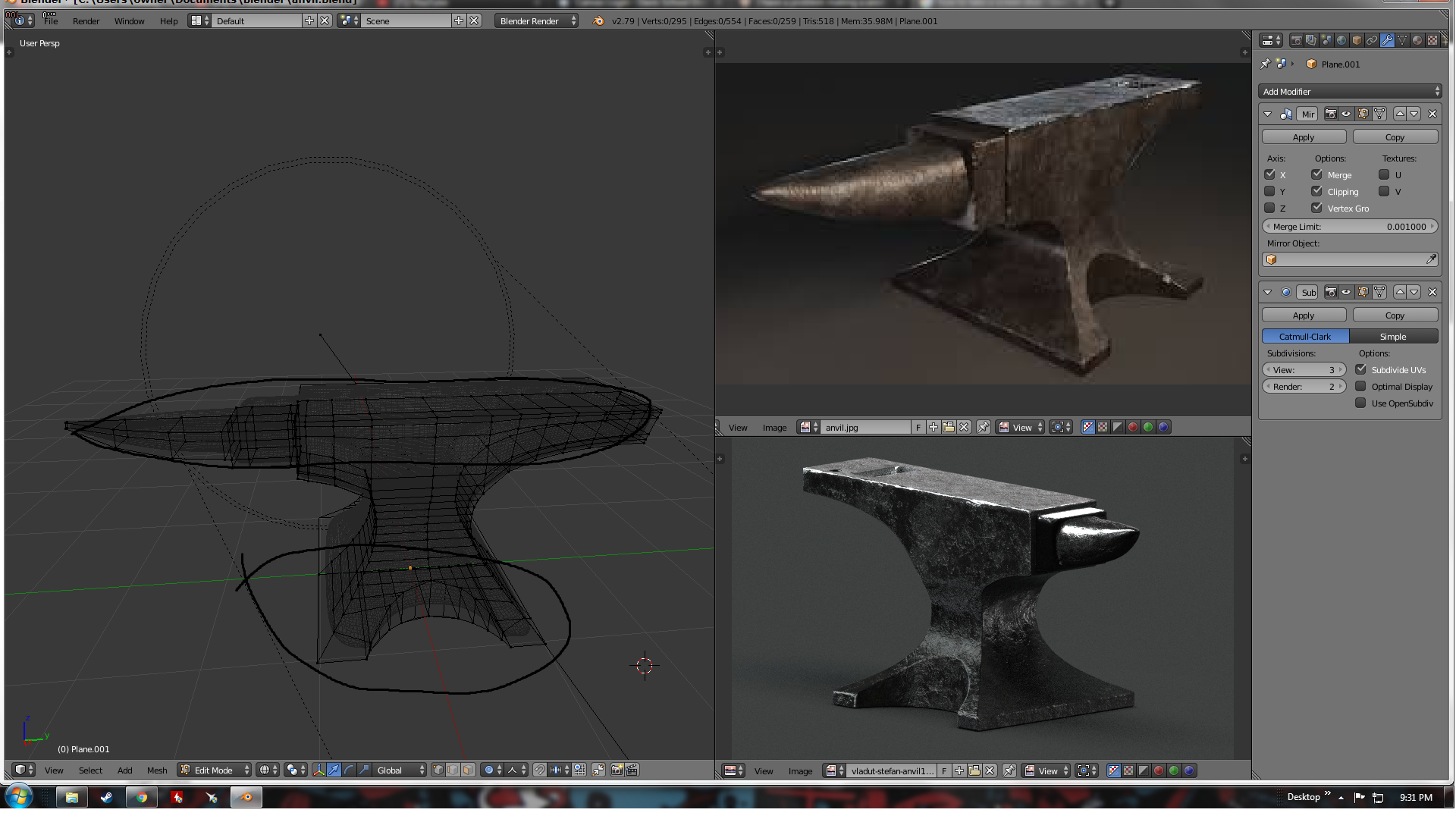Open the Render menu in top bar
Screen dimensions: 1456x819
(x=86, y=20)
